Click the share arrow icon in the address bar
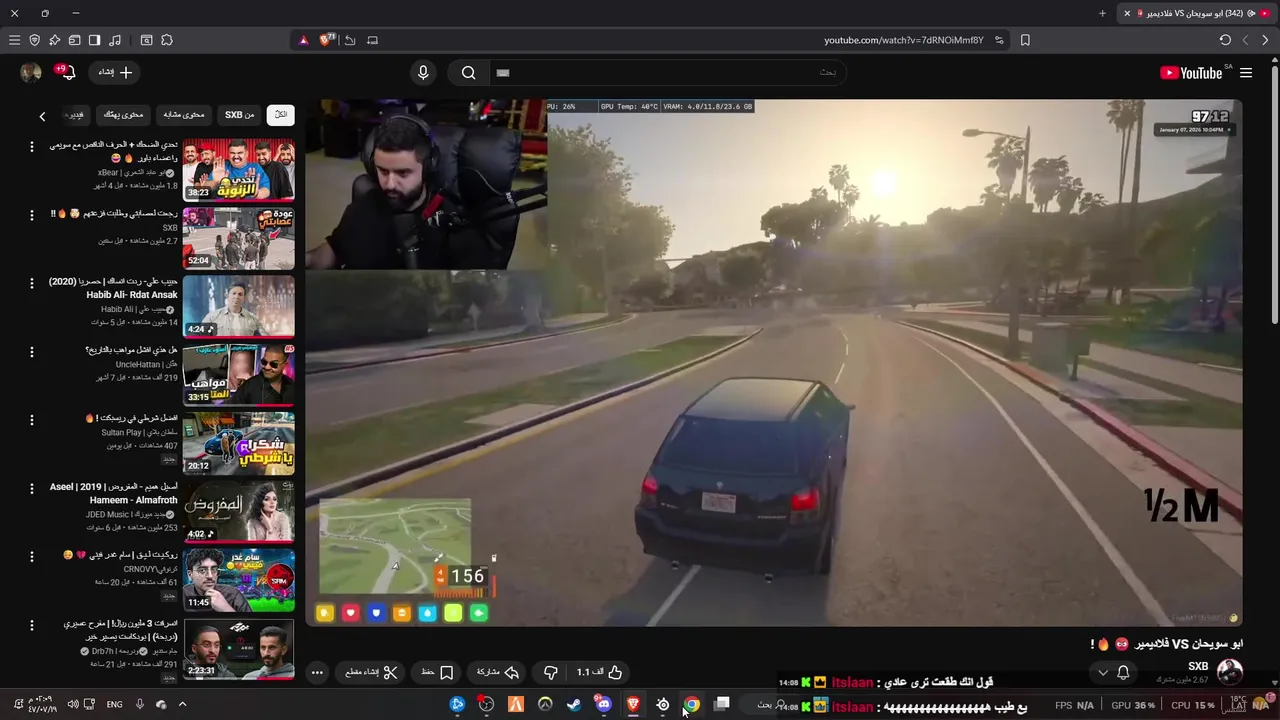The width and height of the screenshot is (1280, 720). click(x=350, y=40)
